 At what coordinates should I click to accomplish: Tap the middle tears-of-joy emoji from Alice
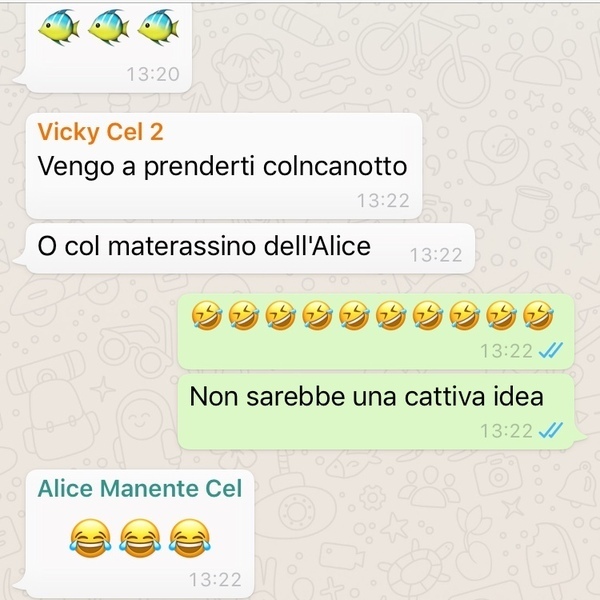pos(140,538)
